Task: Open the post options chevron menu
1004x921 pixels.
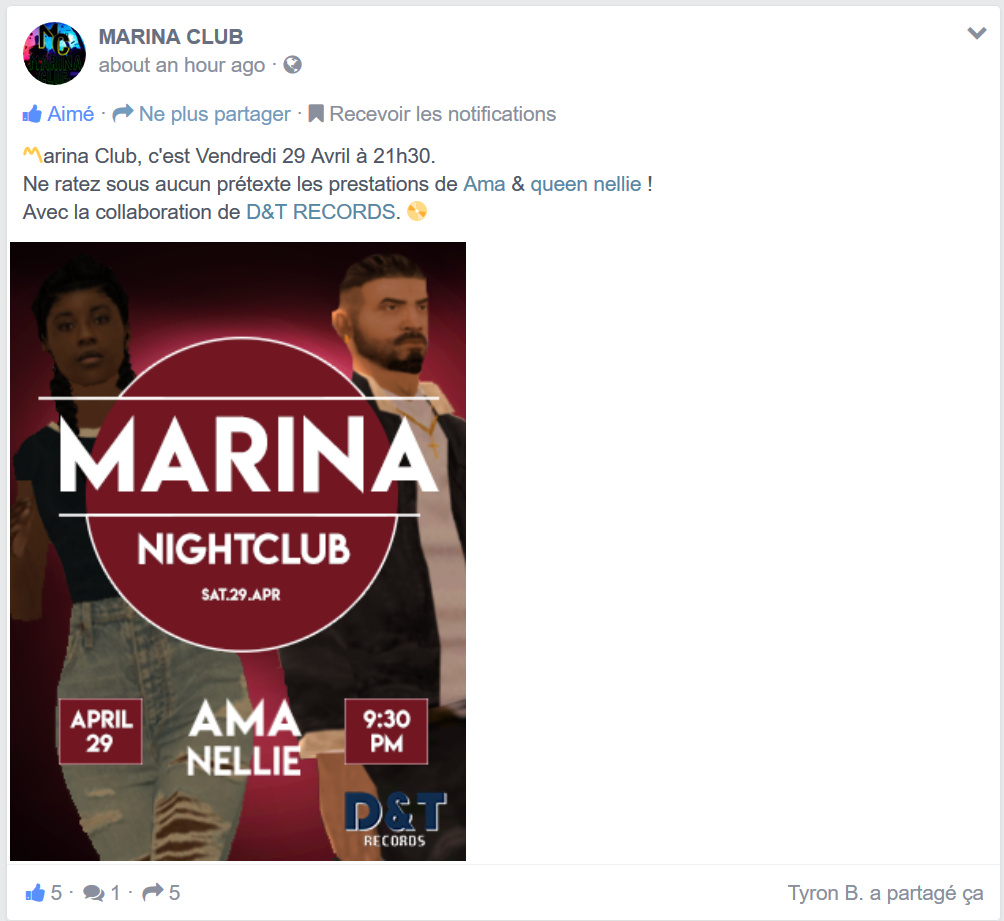Action: tap(976, 33)
